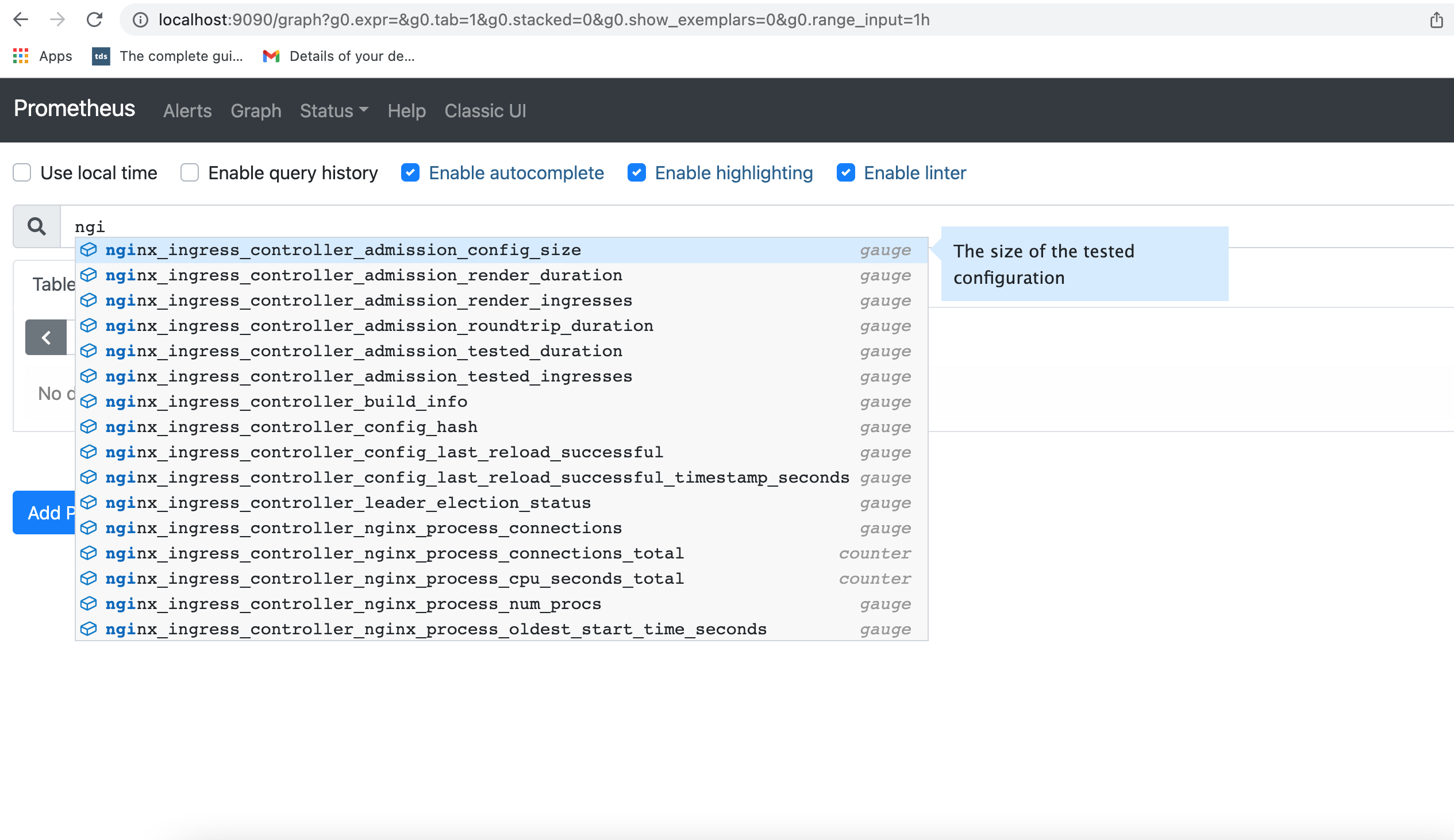Click the Prometheus search magnifier icon
This screenshot has width=1454, height=840.
click(x=36, y=224)
